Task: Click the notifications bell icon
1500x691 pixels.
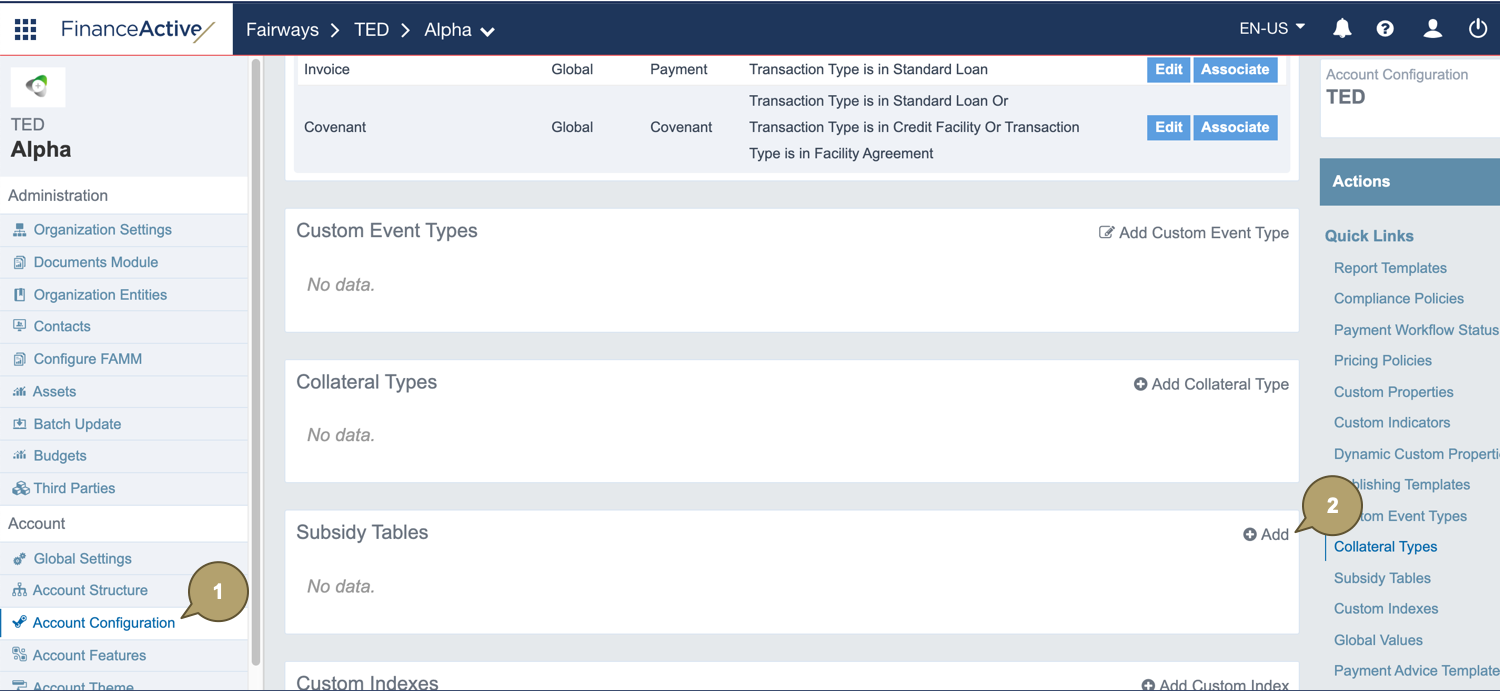Action: pyautogui.click(x=1342, y=29)
